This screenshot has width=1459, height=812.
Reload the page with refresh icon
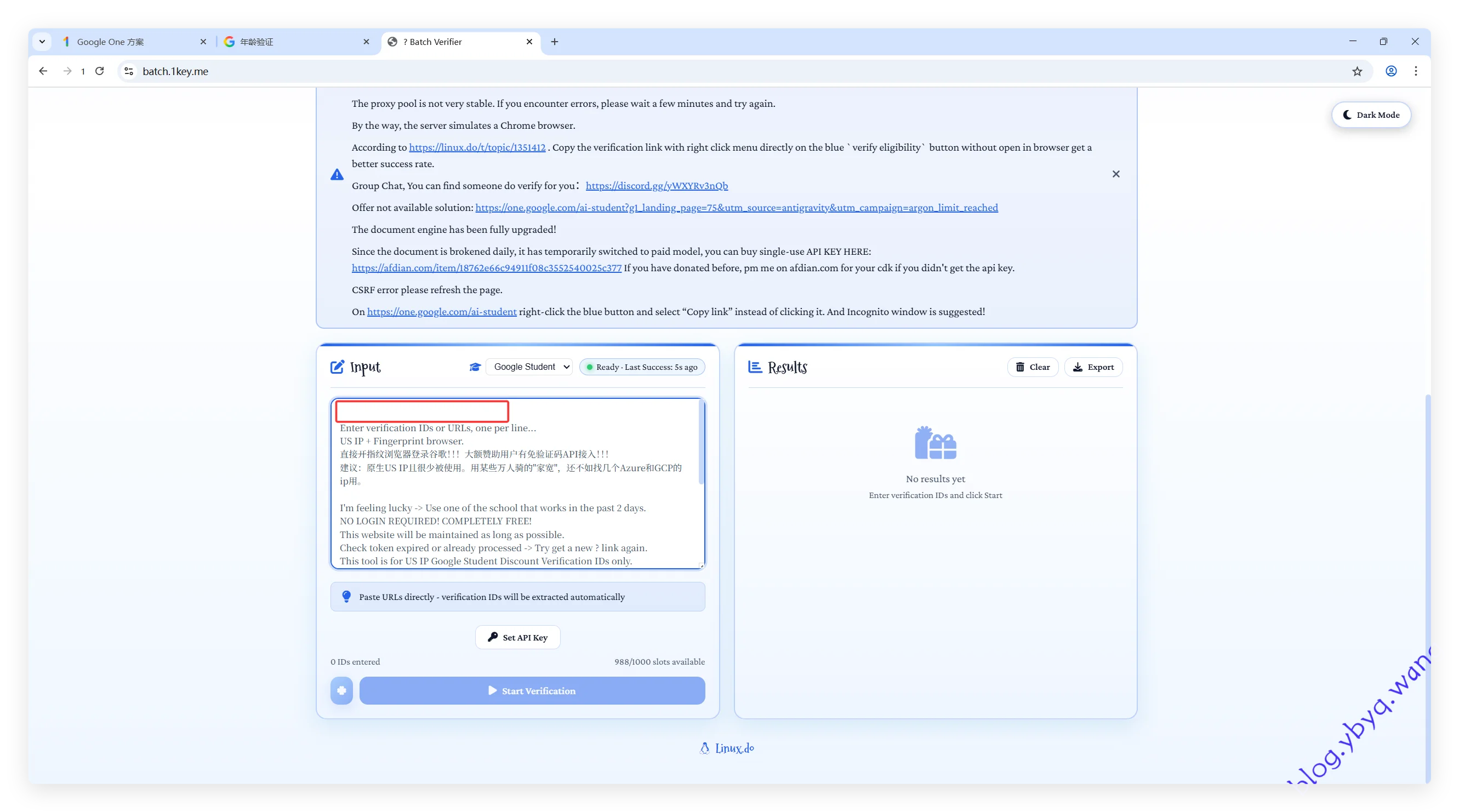coord(100,71)
